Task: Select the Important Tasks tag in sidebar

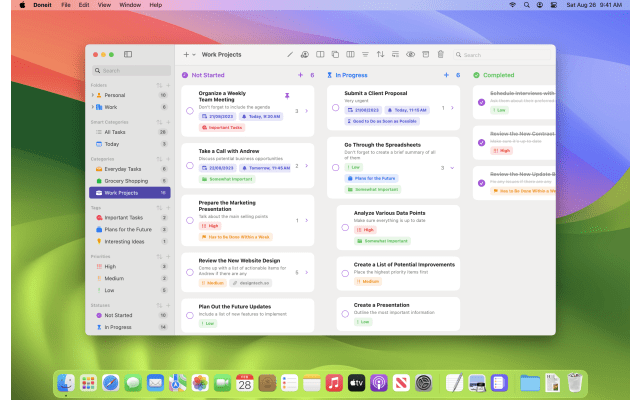Action: [x=130, y=218]
